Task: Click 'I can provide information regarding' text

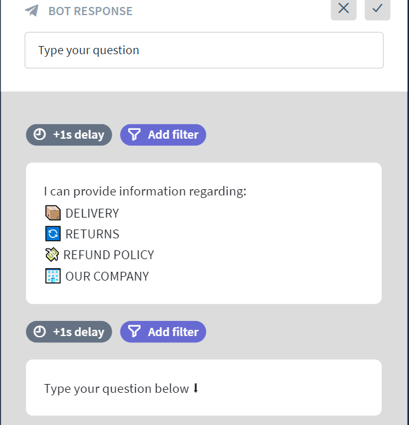Action: tap(145, 192)
